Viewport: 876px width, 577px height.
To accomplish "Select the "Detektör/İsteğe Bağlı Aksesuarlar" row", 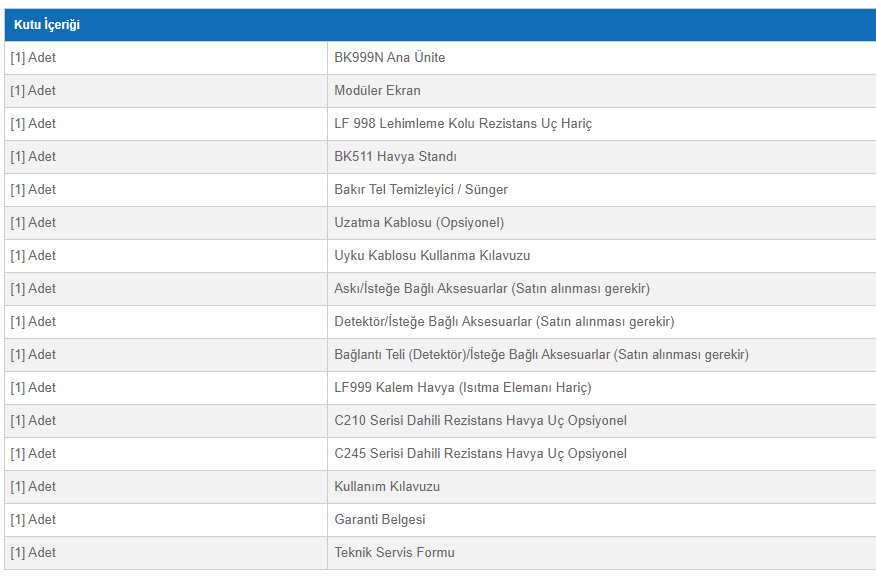I will click(504, 322).
